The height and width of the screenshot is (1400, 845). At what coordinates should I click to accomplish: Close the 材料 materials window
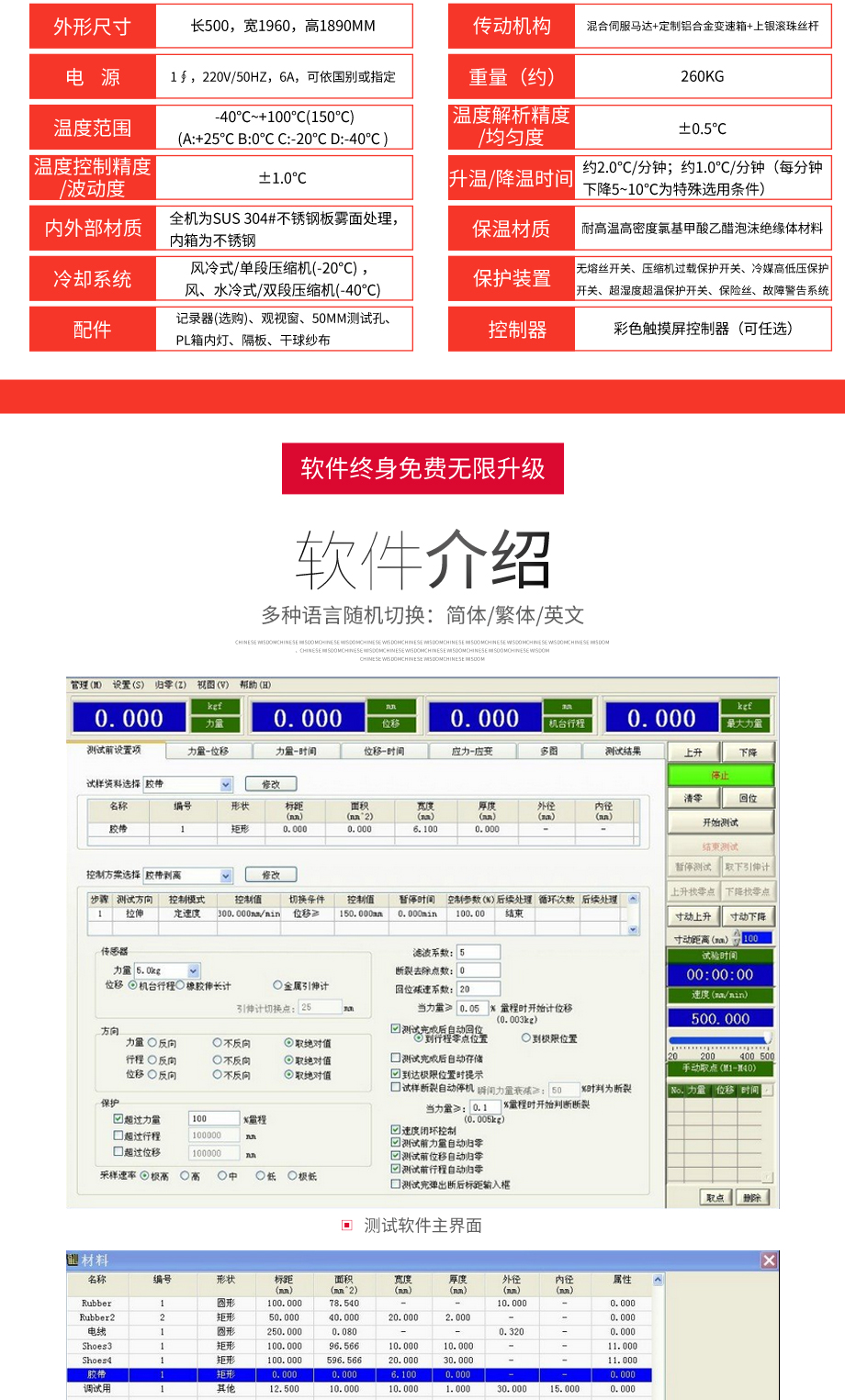[769, 1260]
